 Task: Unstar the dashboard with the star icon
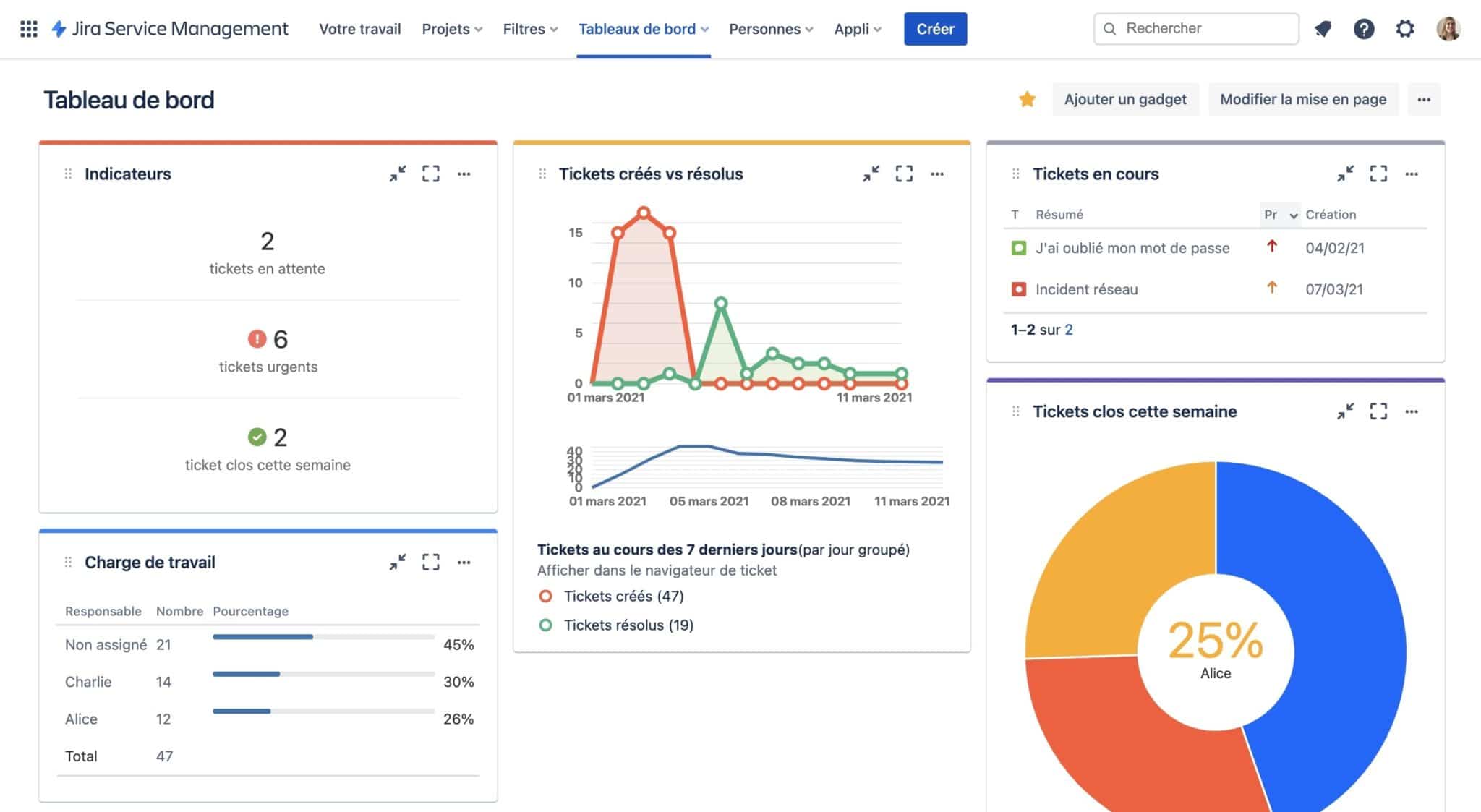click(x=1027, y=99)
